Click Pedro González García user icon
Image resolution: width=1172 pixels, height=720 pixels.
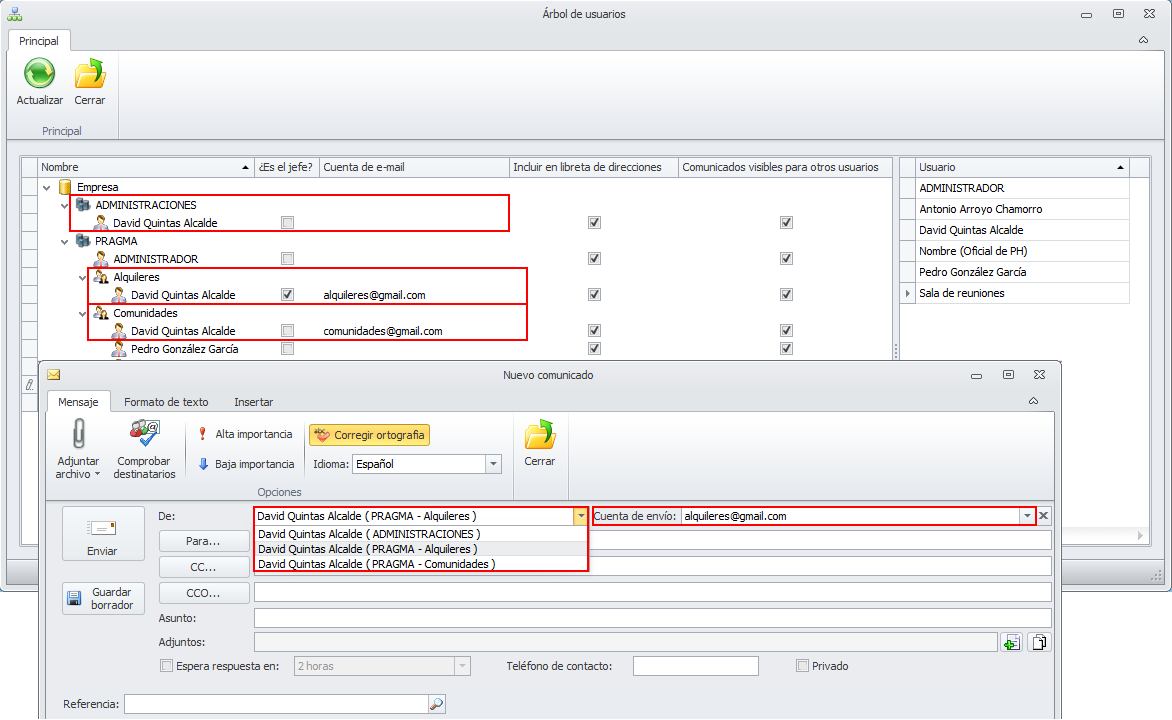click(x=119, y=348)
